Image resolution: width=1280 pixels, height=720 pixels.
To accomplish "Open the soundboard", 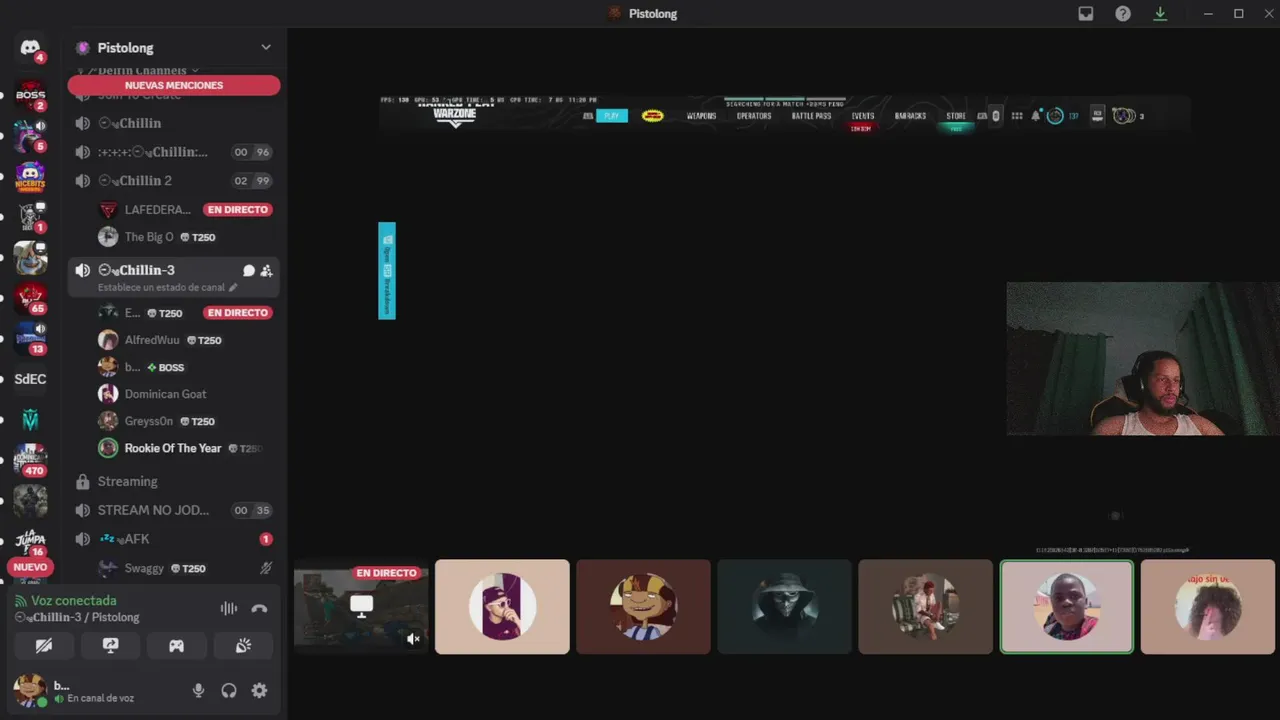I will pos(243,646).
